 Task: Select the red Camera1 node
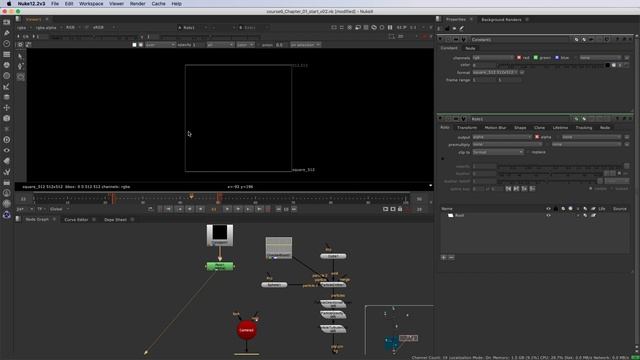coord(247,330)
